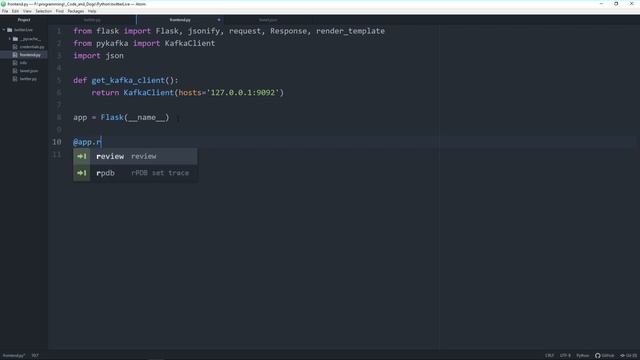Image resolution: width=640 pixels, height=360 pixels.
Task: Choose the 'review' autocomplete suggestion
Action: tap(135, 156)
